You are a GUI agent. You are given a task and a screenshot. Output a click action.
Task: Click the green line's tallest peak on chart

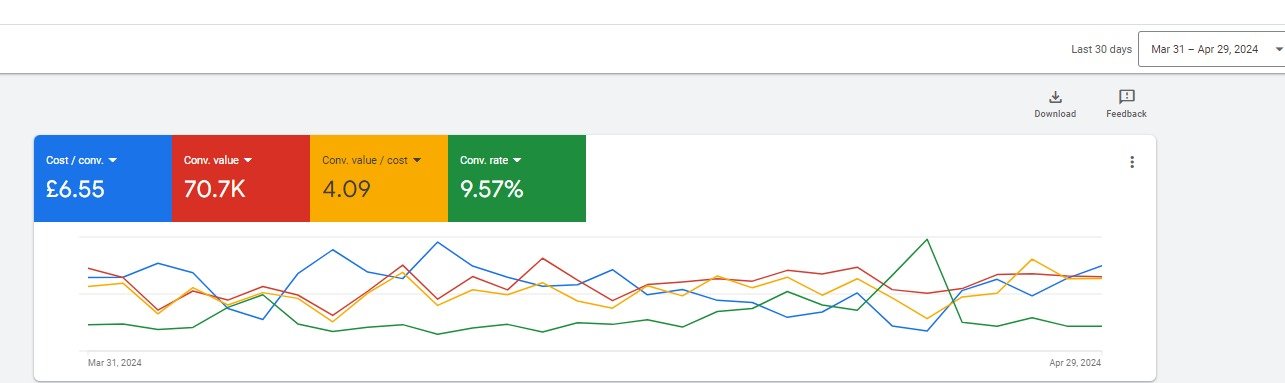(928, 239)
